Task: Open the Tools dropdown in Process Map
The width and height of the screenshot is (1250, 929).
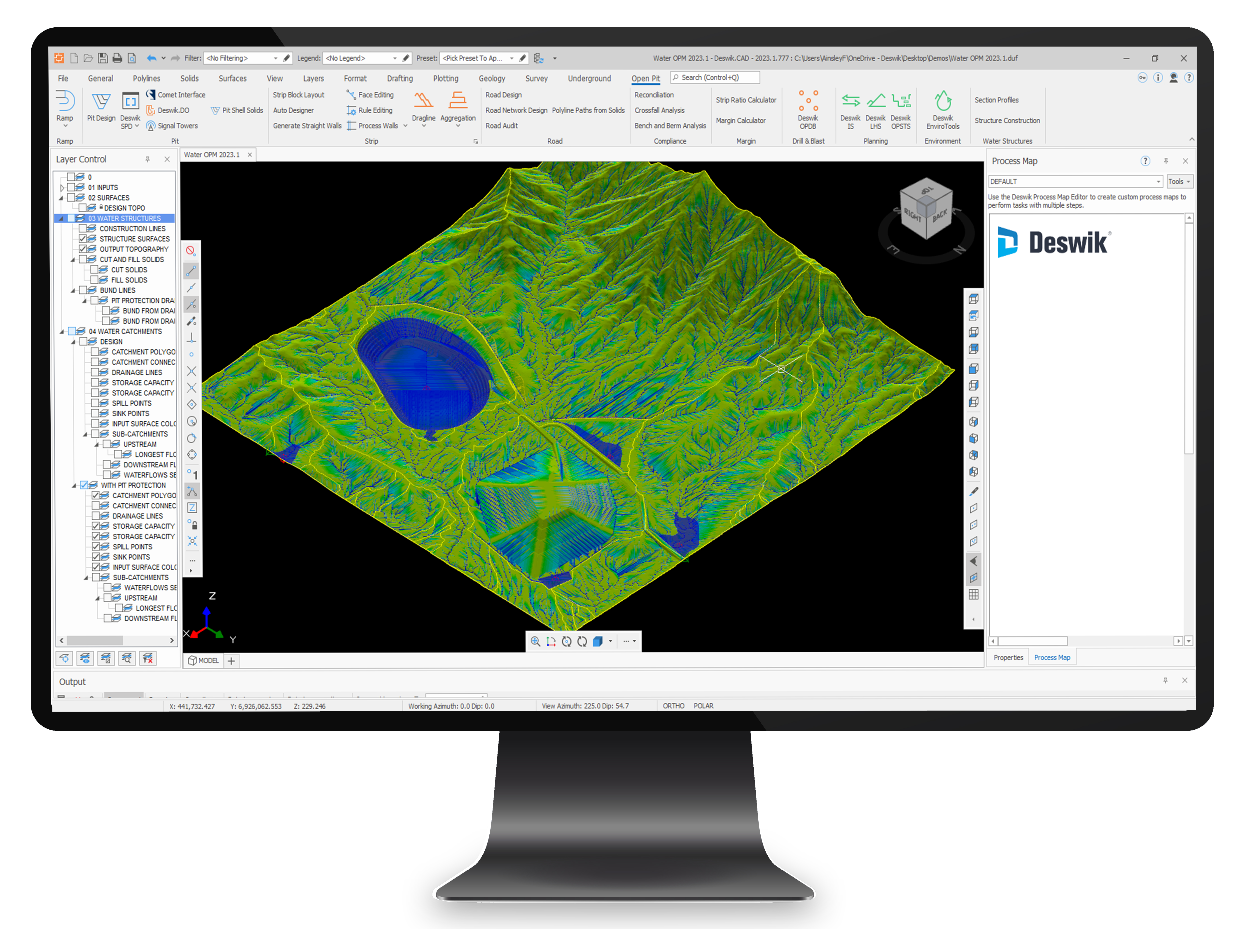Action: click(1179, 182)
